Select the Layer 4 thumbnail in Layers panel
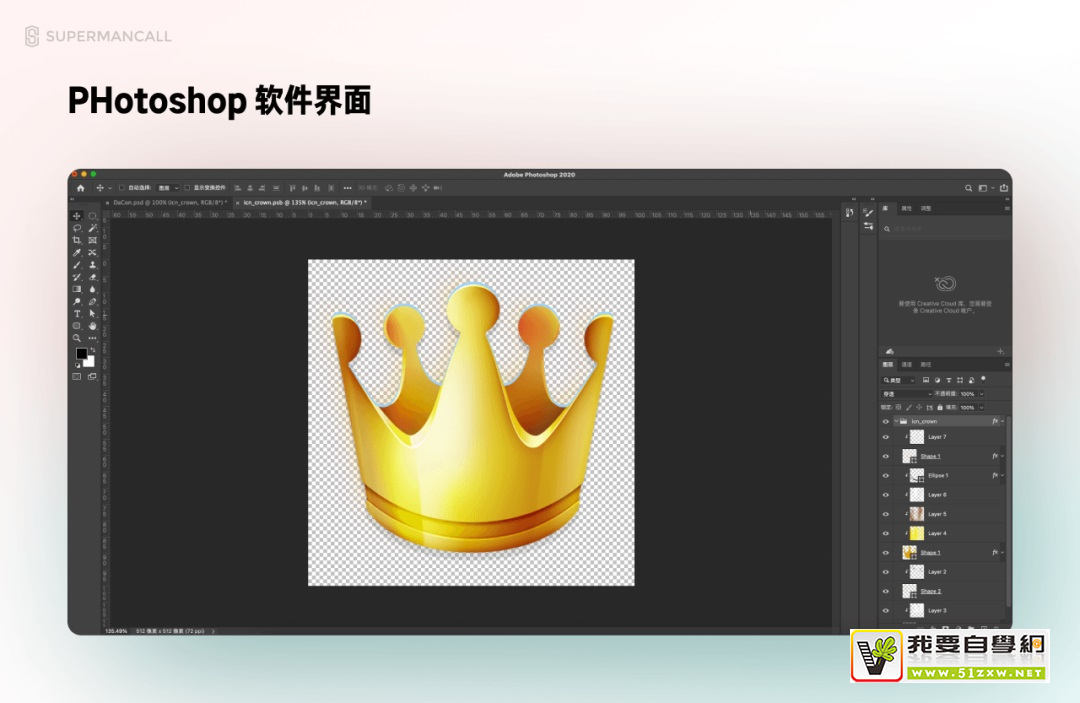 point(917,533)
